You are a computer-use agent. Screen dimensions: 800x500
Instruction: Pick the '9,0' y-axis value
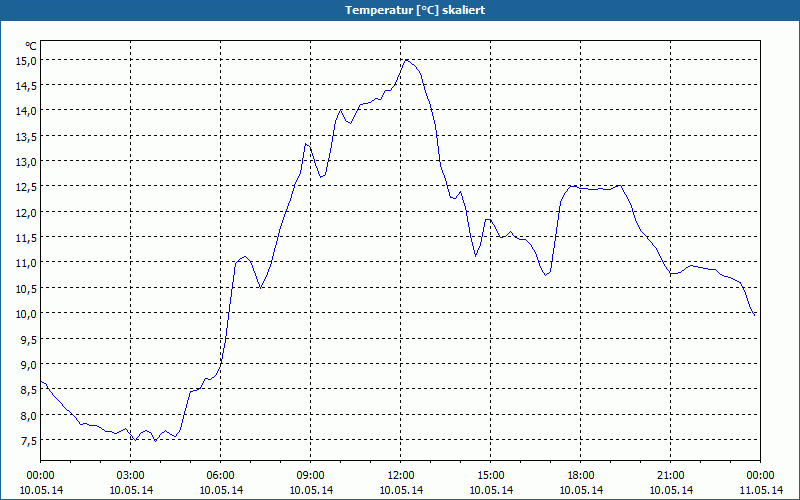29,365
